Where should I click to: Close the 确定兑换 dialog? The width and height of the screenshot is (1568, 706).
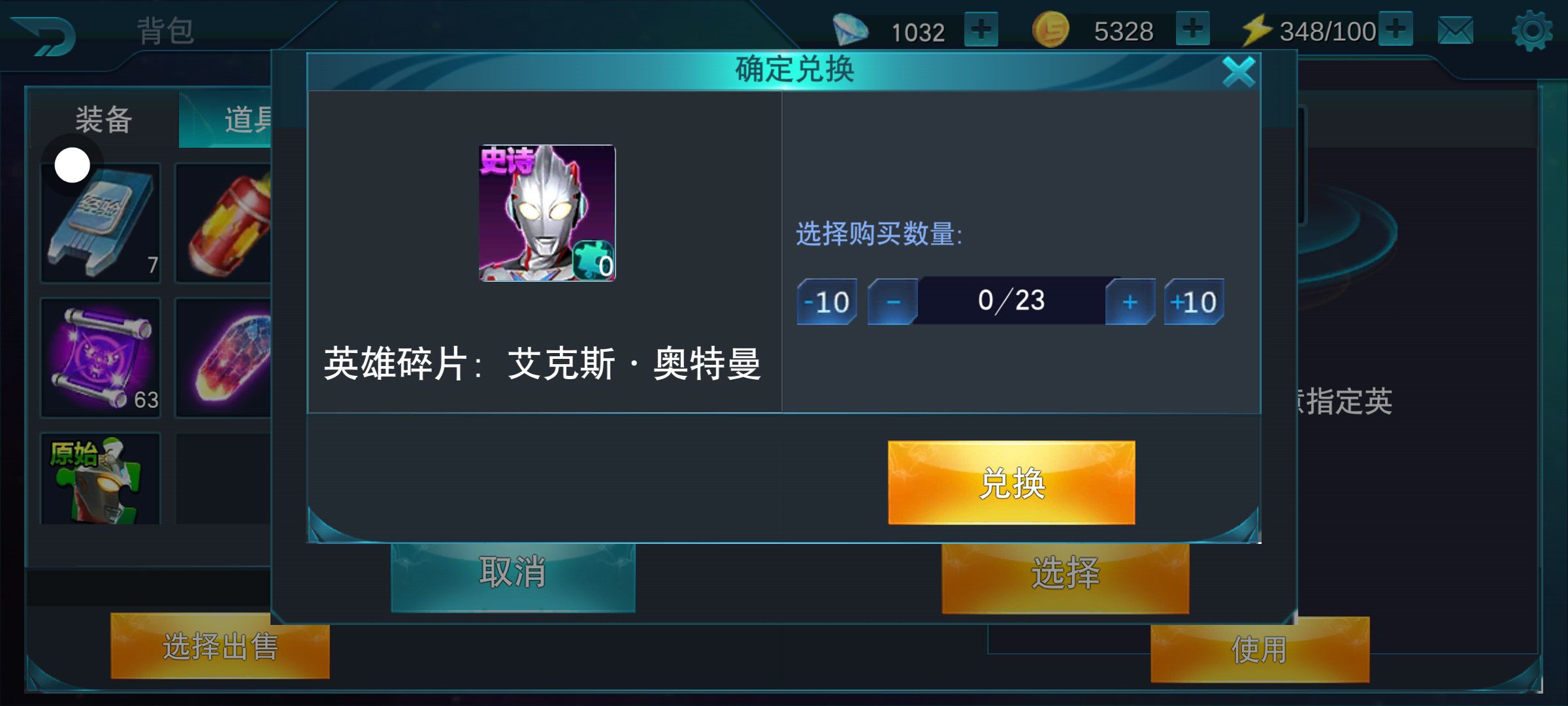click(x=1239, y=71)
